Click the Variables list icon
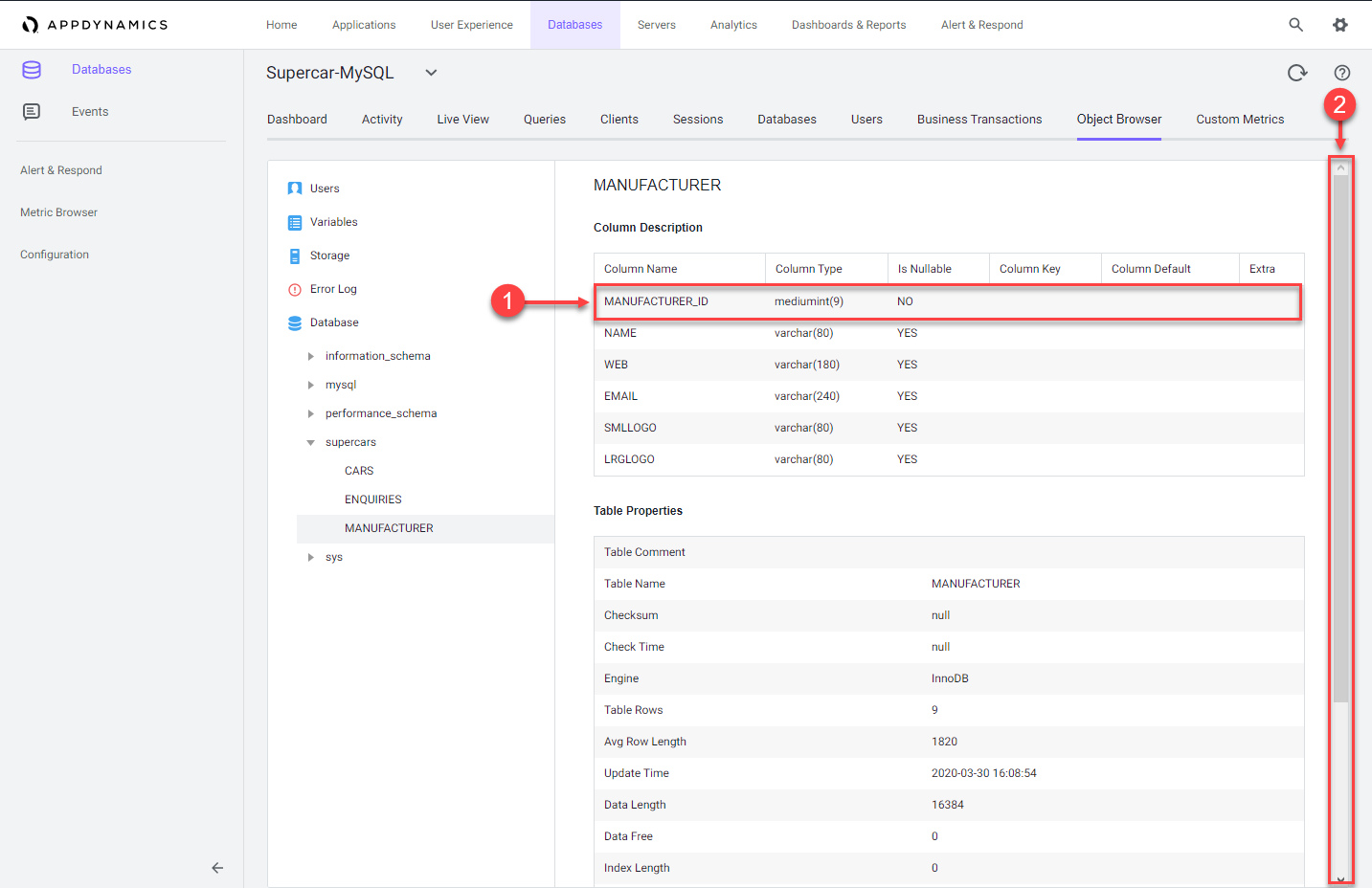The image size is (1372, 888). click(x=295, y=222)
